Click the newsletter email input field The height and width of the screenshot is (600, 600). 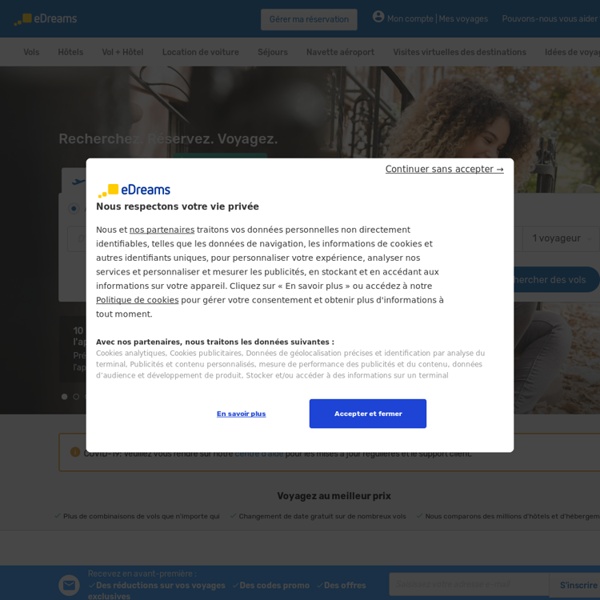click(x=468, y=585)
